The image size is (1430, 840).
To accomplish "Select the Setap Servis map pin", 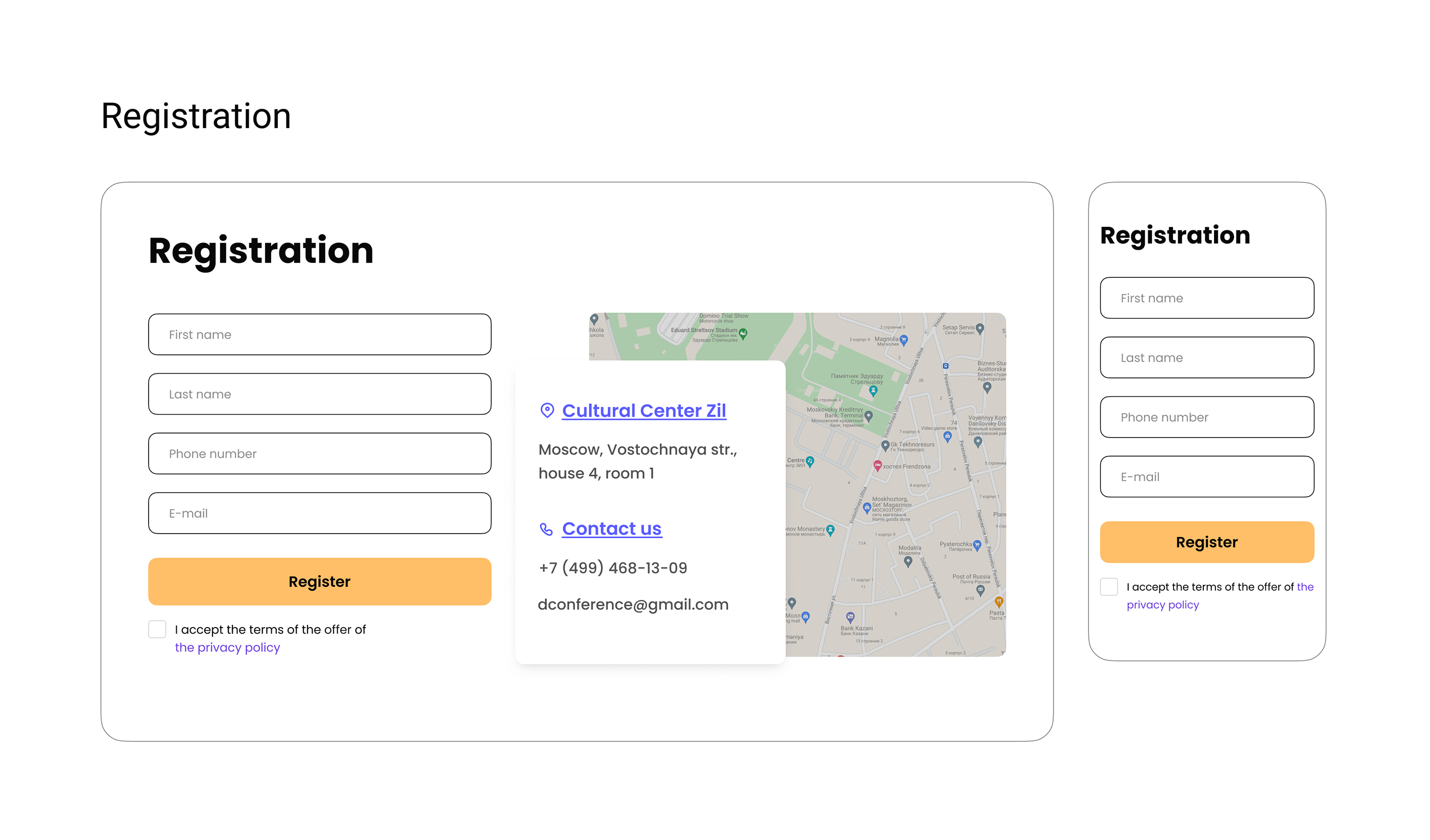I will pos(980,329).
